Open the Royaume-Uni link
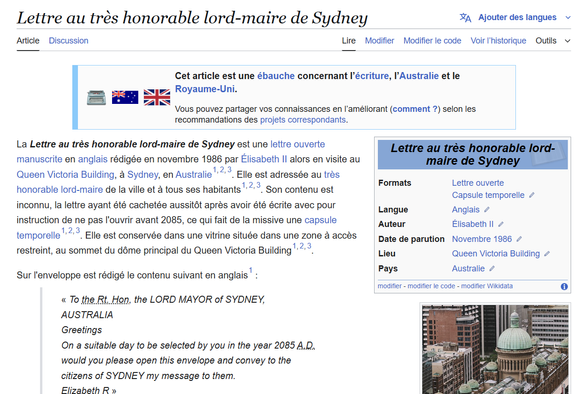 tap(205, 89)
